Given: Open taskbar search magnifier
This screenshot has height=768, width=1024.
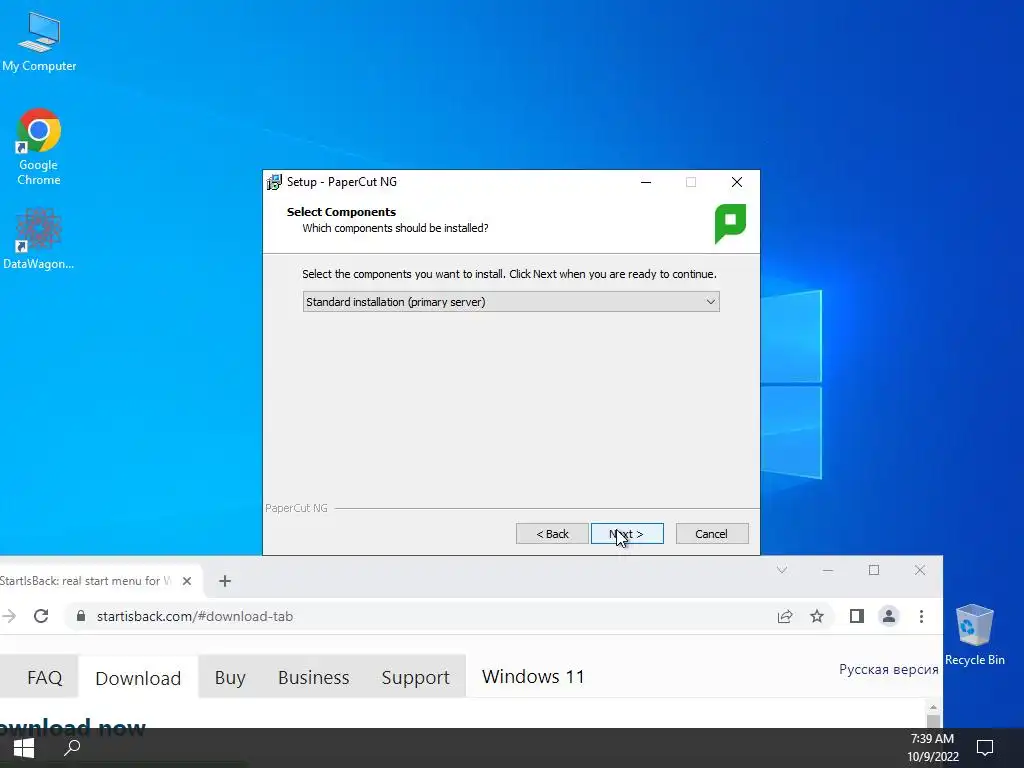Looking at the screenshot, I should (72, 748).
